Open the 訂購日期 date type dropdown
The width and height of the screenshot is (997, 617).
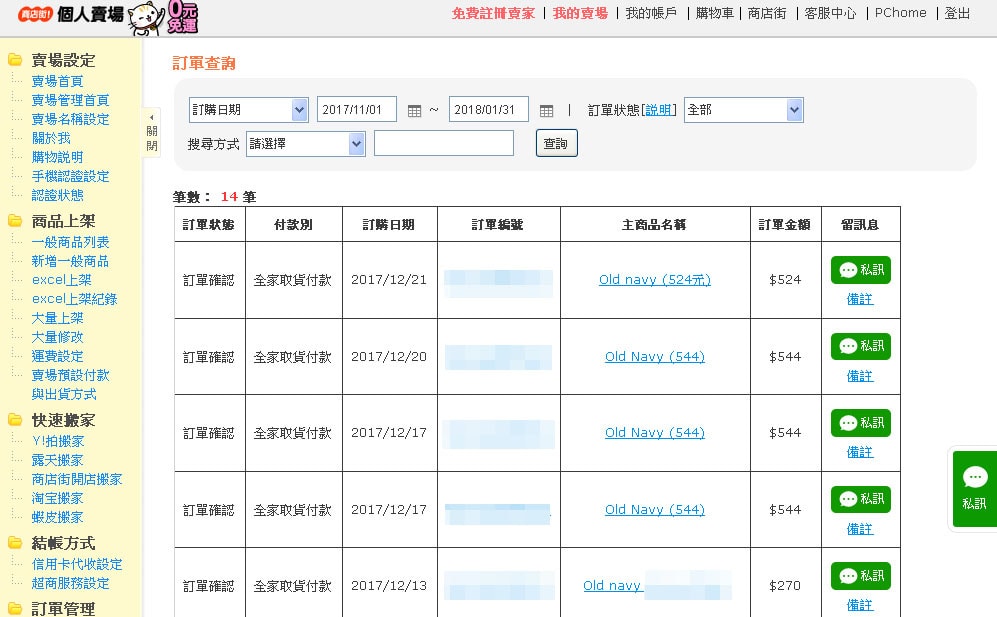tap(249, 110)
